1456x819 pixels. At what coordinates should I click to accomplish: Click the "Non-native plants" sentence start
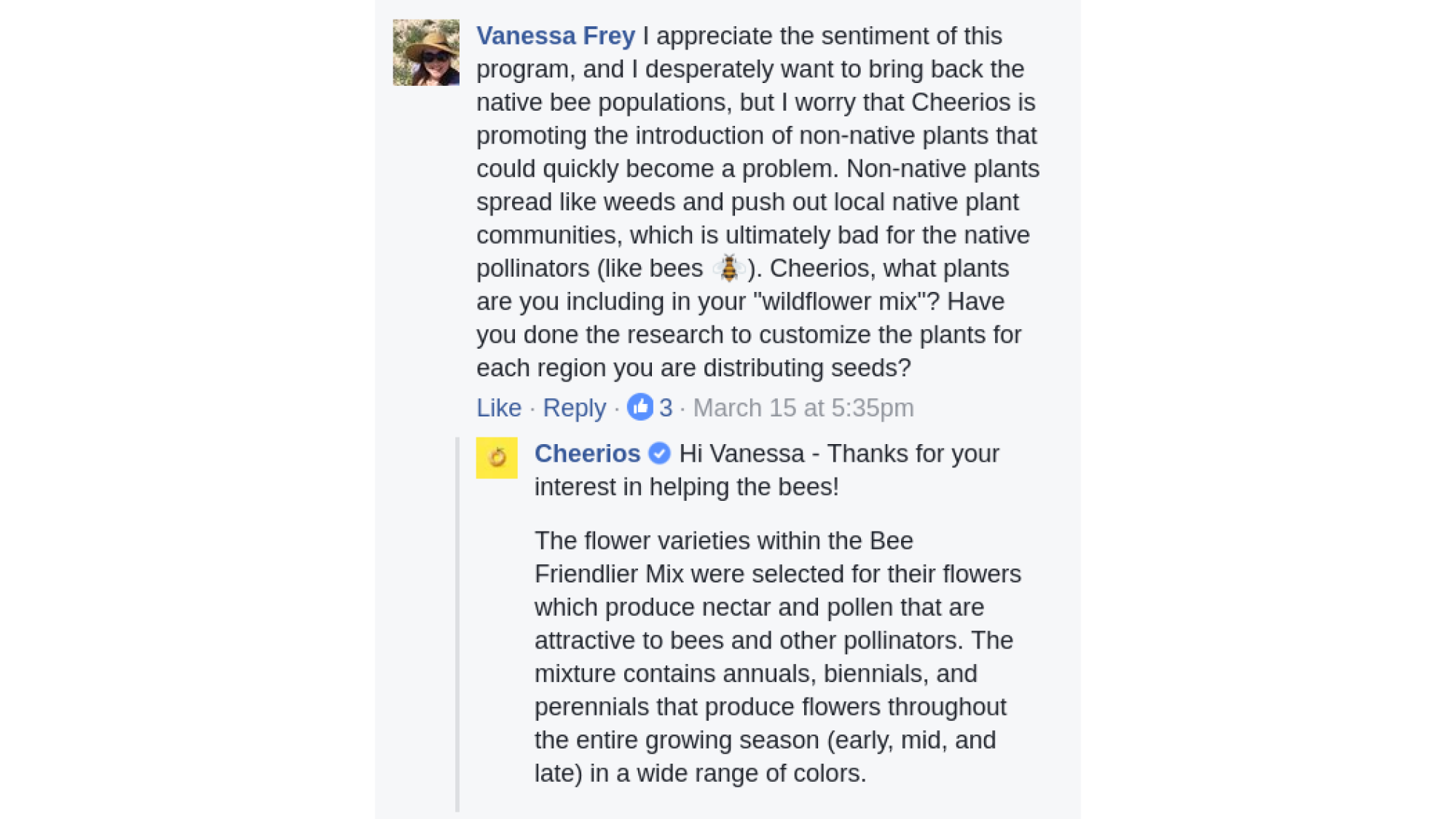tap(943, 169)
